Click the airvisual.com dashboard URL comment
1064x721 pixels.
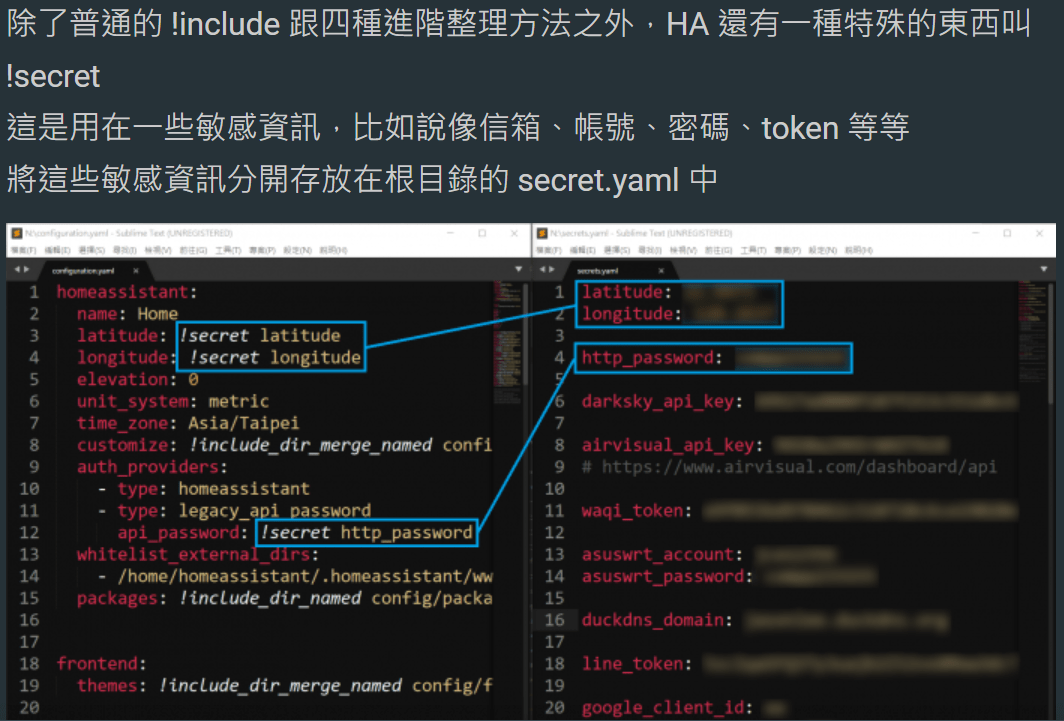[789, 467]
